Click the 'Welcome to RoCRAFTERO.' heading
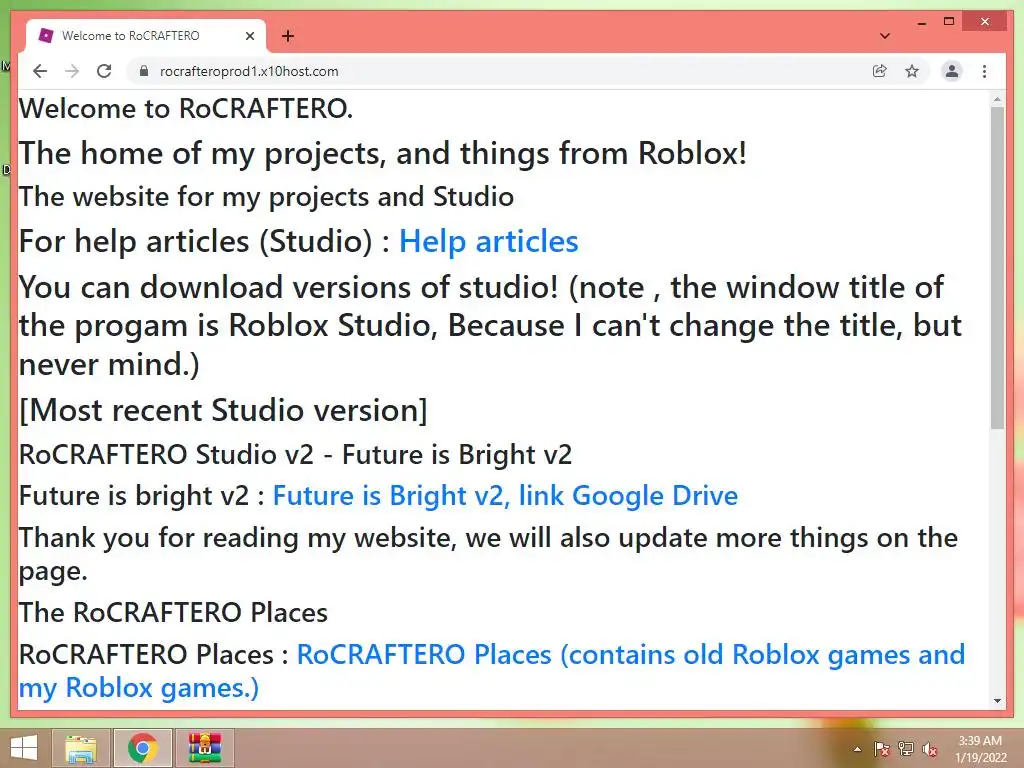The image size is (1024, 768). (x=186, y=108)
